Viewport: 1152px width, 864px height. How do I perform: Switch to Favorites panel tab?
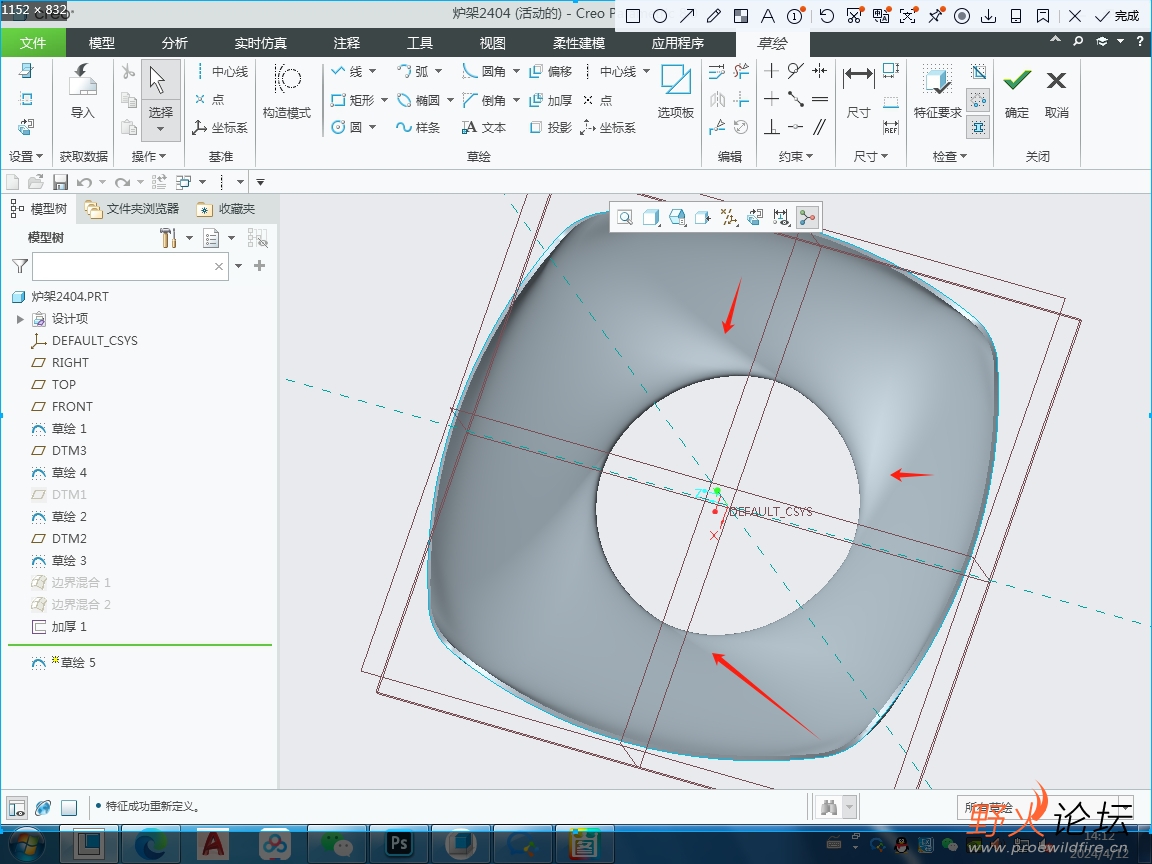[x=226, y=209]
